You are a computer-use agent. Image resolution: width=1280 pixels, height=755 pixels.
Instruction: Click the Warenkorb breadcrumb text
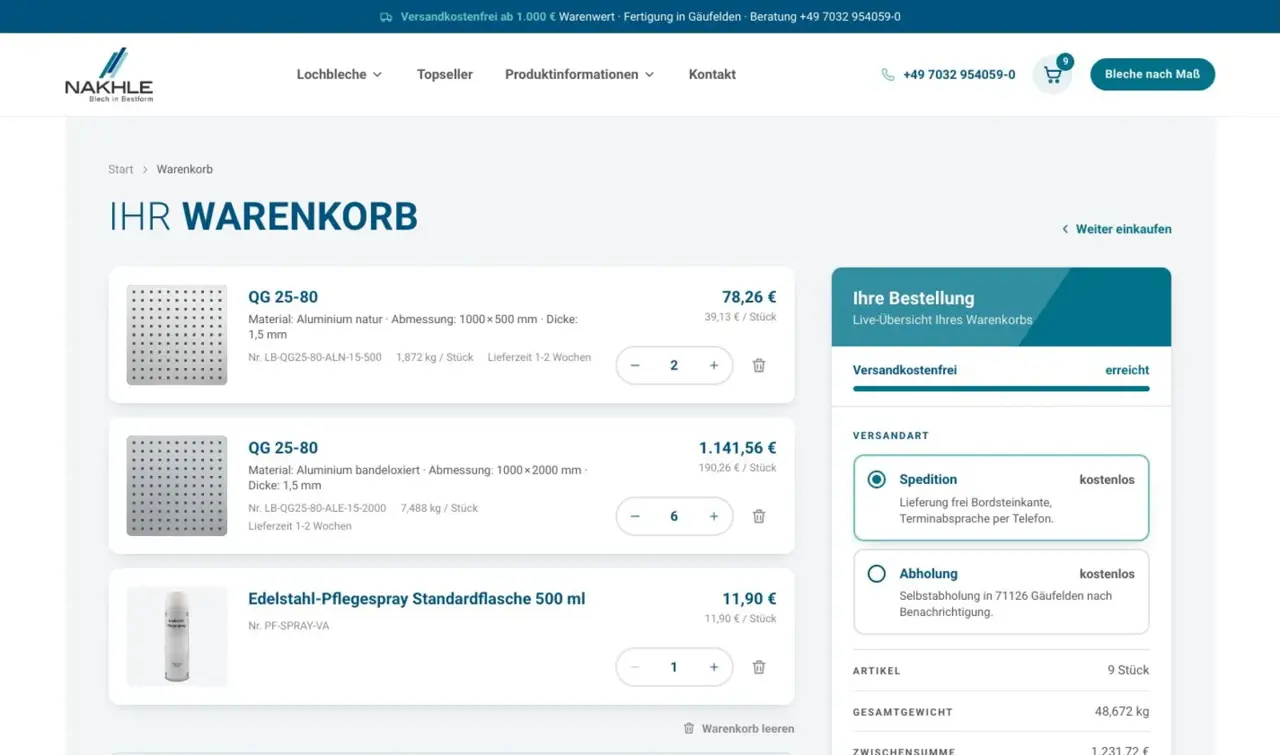[x=185, y=170]
